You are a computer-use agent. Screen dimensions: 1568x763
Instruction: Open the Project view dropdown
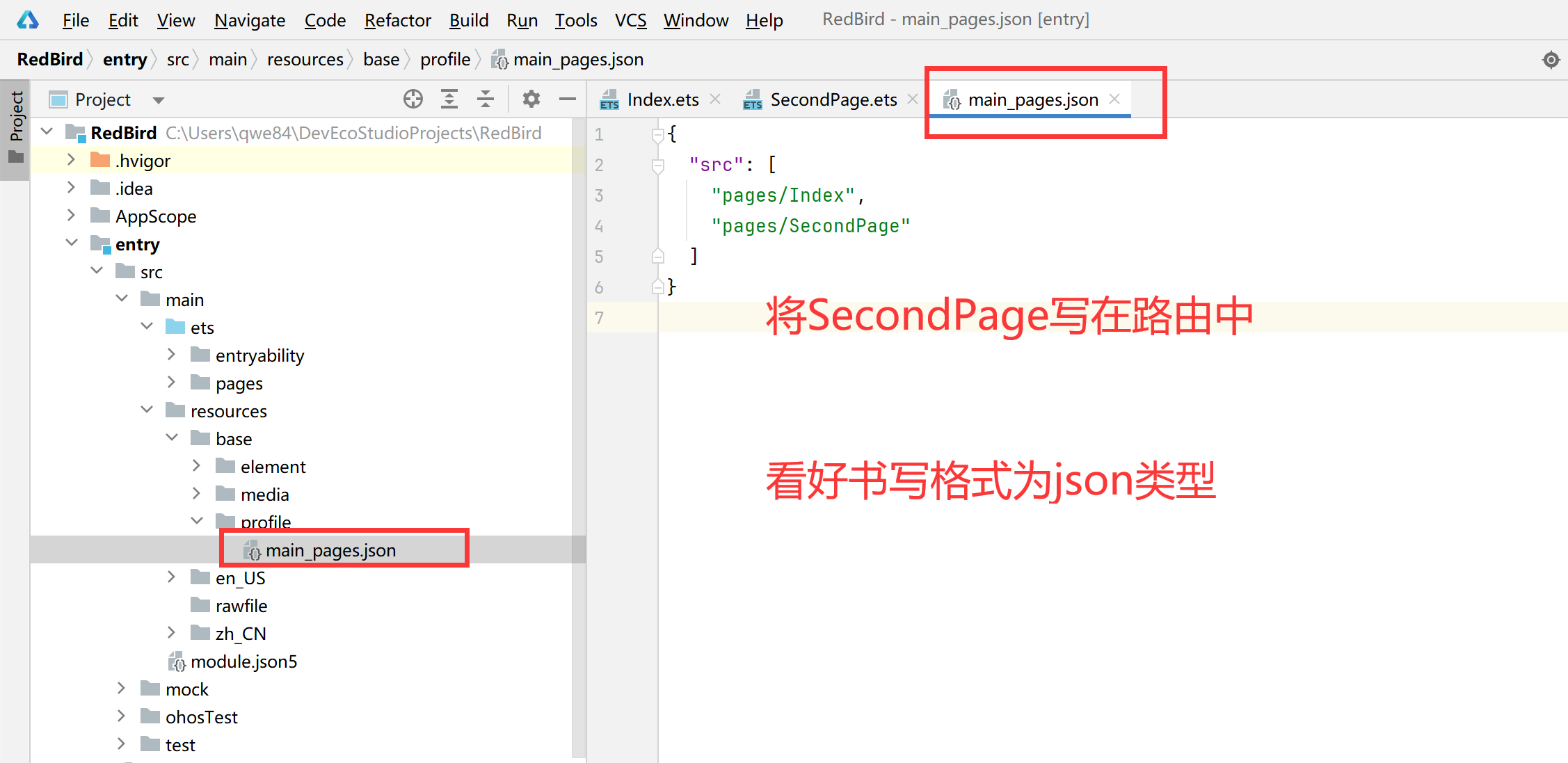[159, 100]
